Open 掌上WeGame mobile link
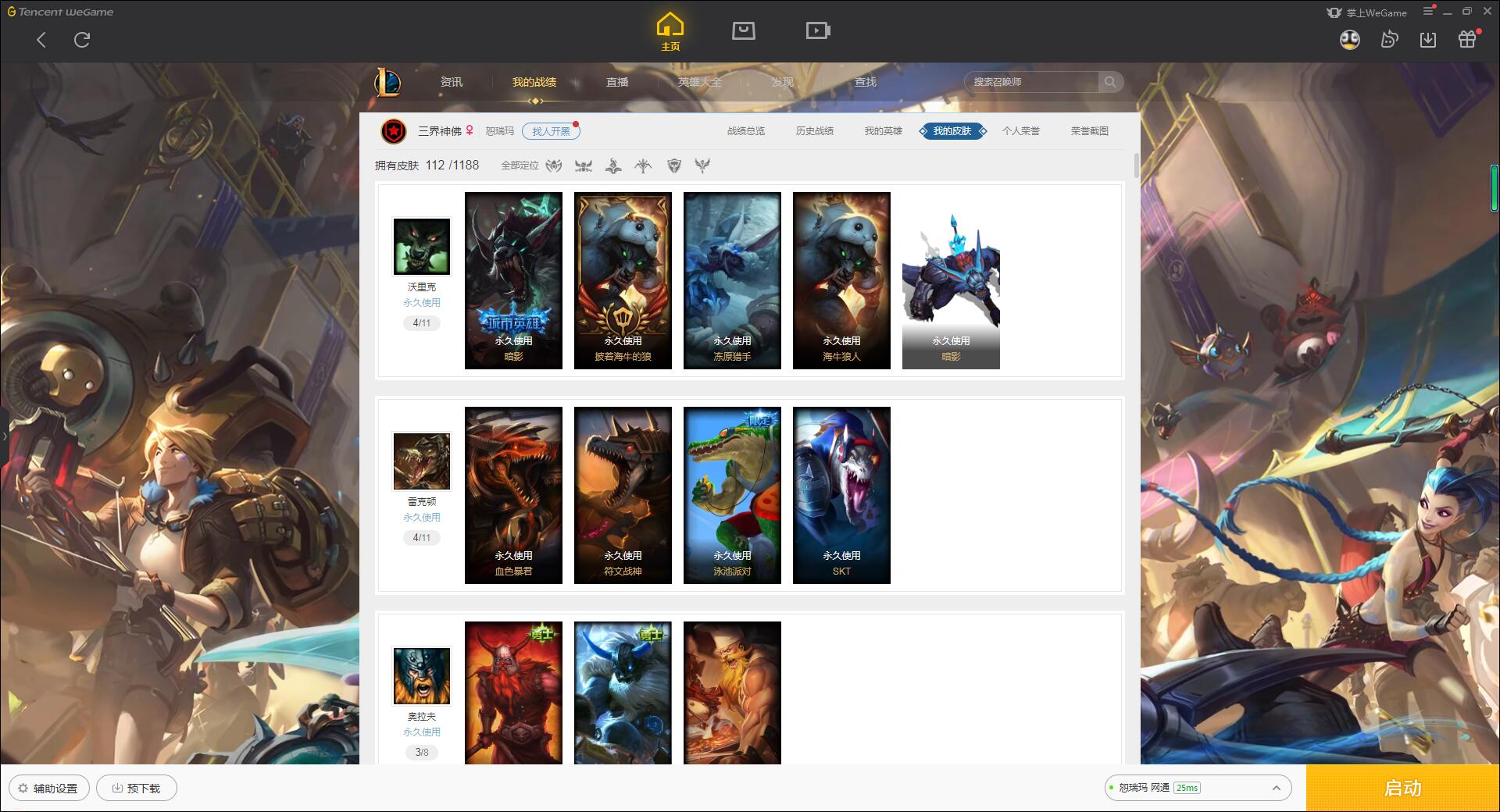The image size is (1500, 812). [1366, 12]
